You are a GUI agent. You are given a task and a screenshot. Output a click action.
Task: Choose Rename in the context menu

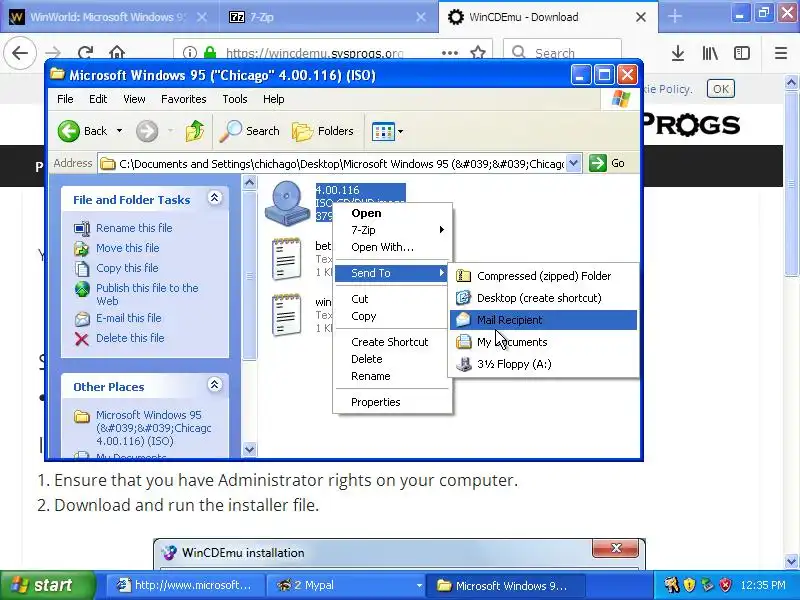point(392,376)
